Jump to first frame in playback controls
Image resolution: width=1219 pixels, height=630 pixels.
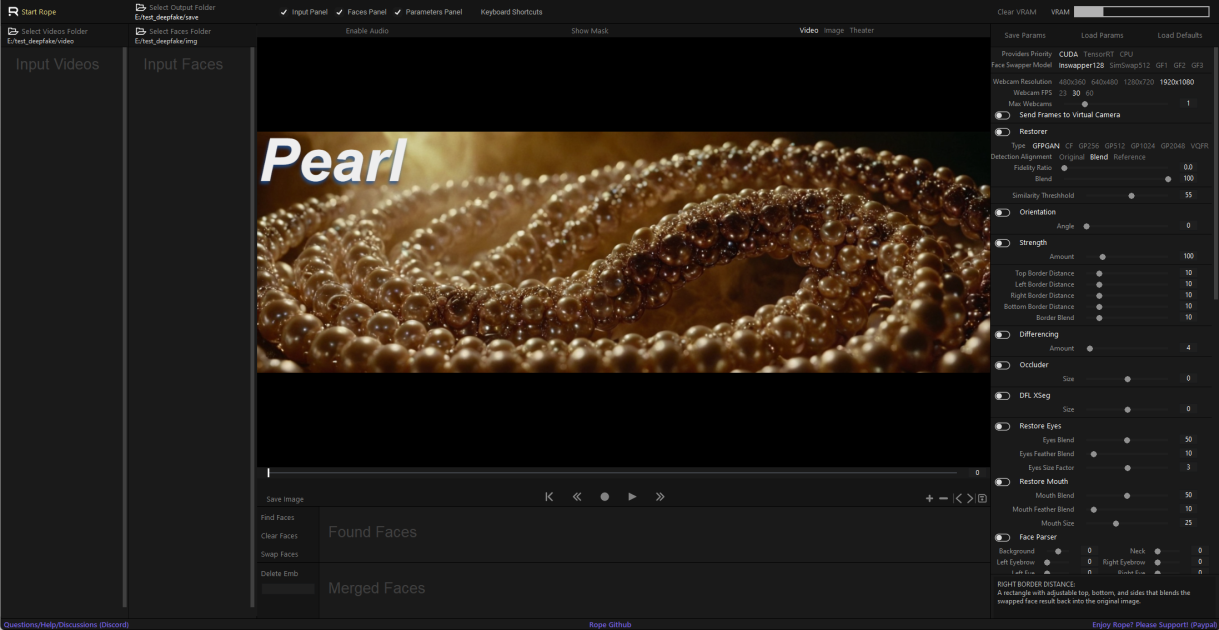pyautogui.click(x=549, y=497)
